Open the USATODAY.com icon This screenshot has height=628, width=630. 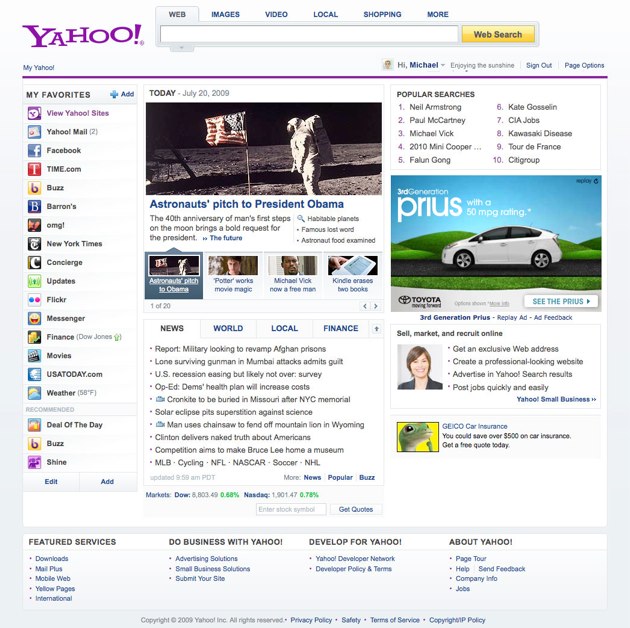[x=34, y=374]
